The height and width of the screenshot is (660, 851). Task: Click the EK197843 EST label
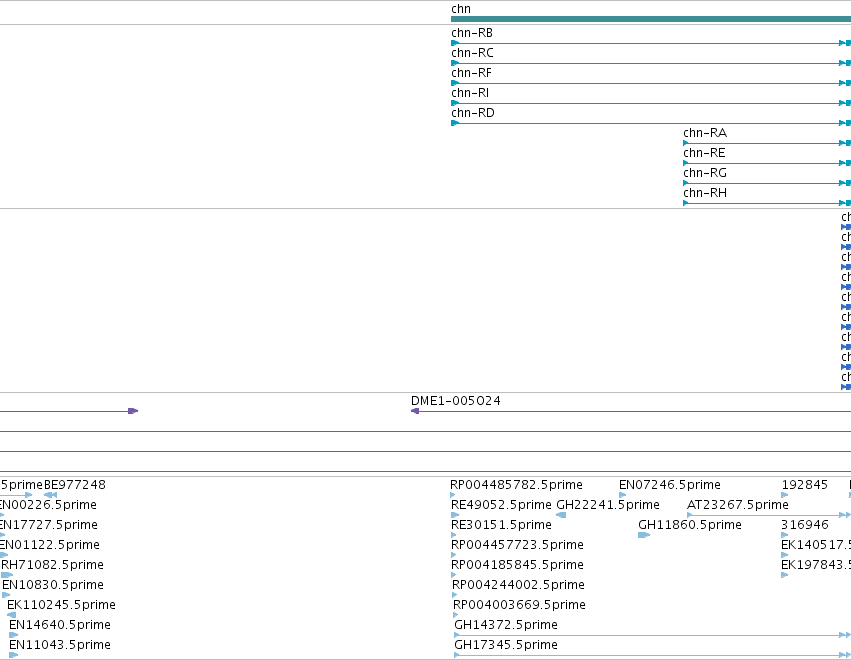point(816,565)
